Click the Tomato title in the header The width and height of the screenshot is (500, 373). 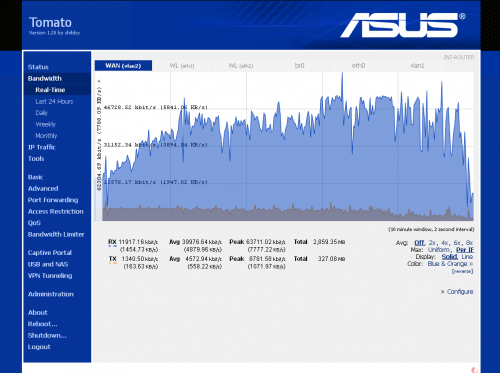point(50,22)
